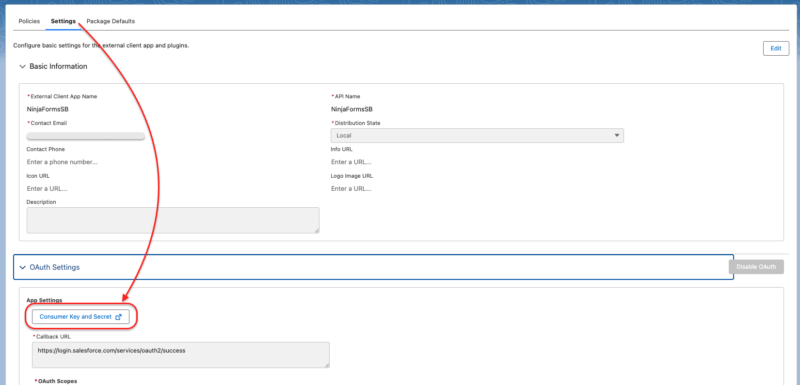
Task: Collapse the Basic Information section
Action: click(x=22, y=66)
